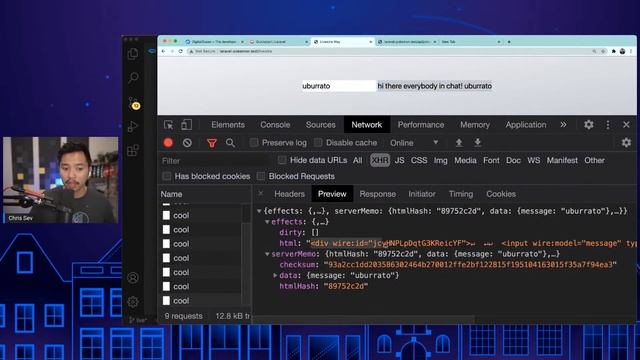Toggle DevTools device toolbar icon
This screenshot has width=640, height=360.
point(187,124)
